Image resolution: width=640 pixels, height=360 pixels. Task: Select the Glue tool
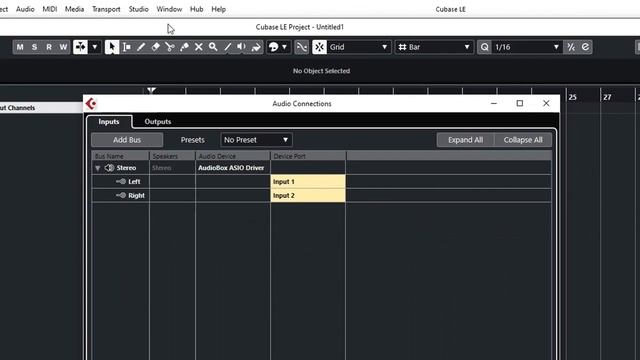pyautogui.click(x=184, y=47)
